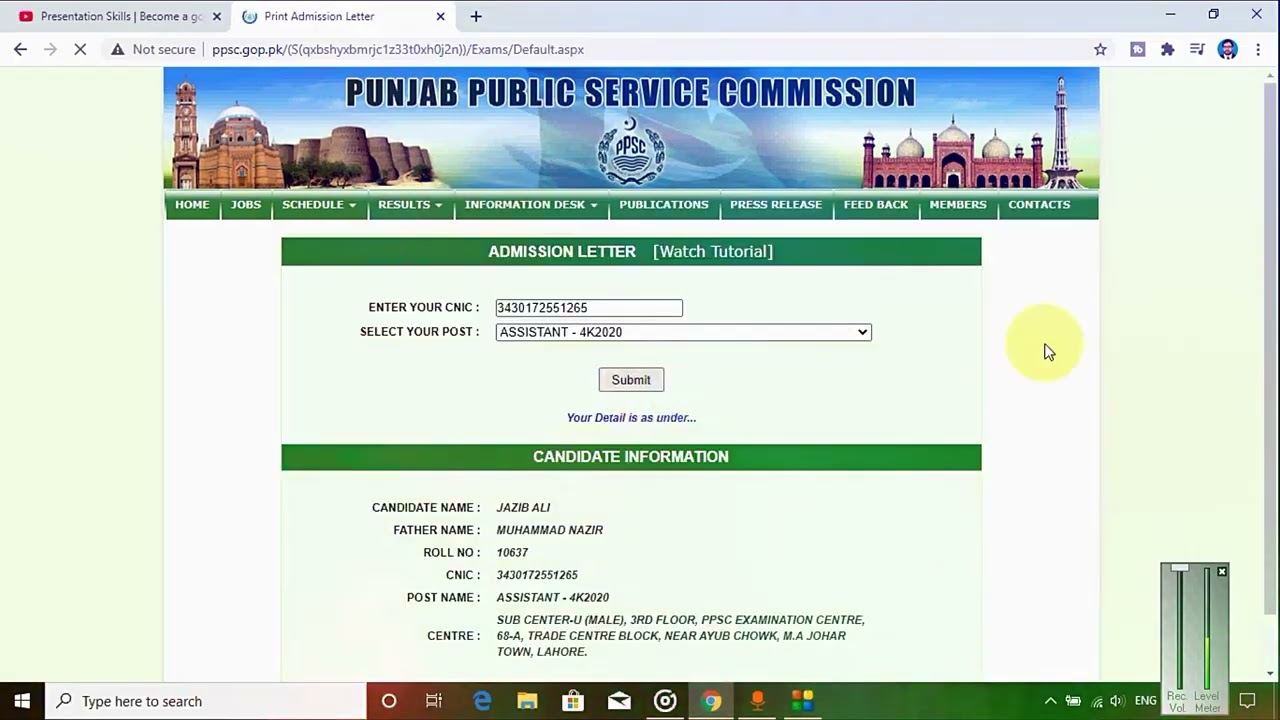The image size is (1280, 720).
Task: Bookmark this page with star icon
Action: coord(1100,49)
